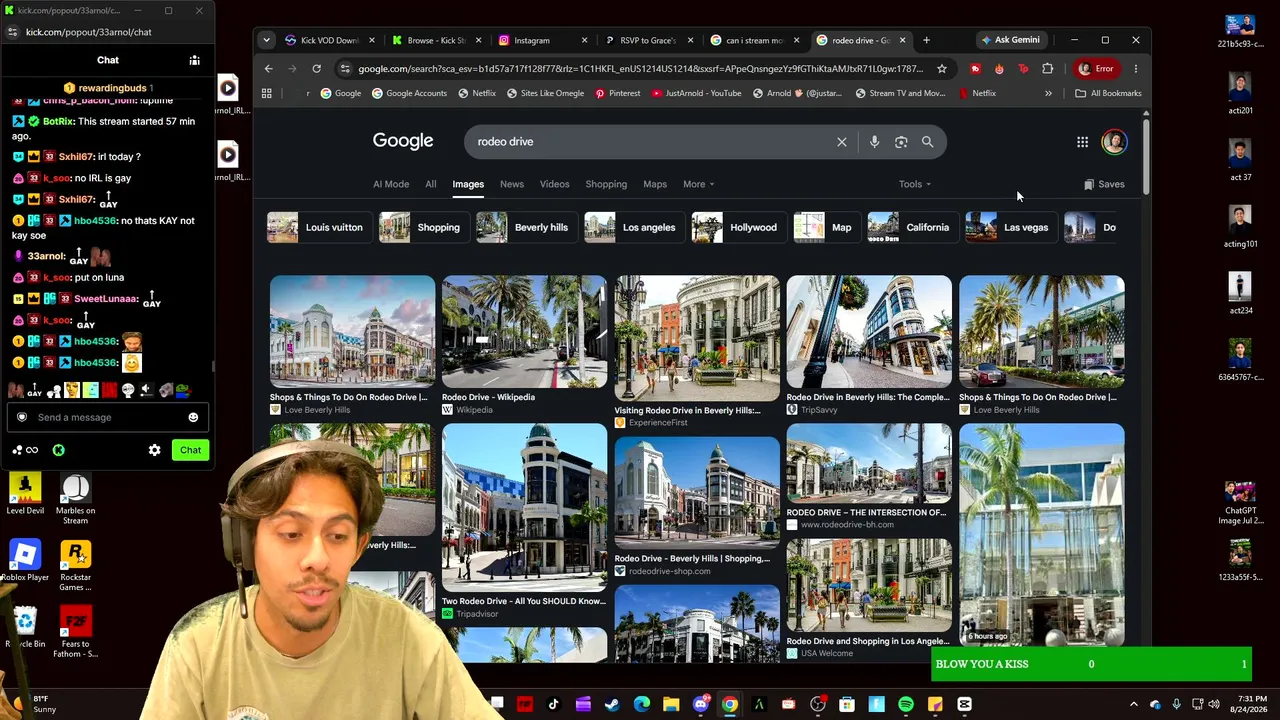
Task: Open Discord from the taskbar
Action: click(x=701, y=704)
